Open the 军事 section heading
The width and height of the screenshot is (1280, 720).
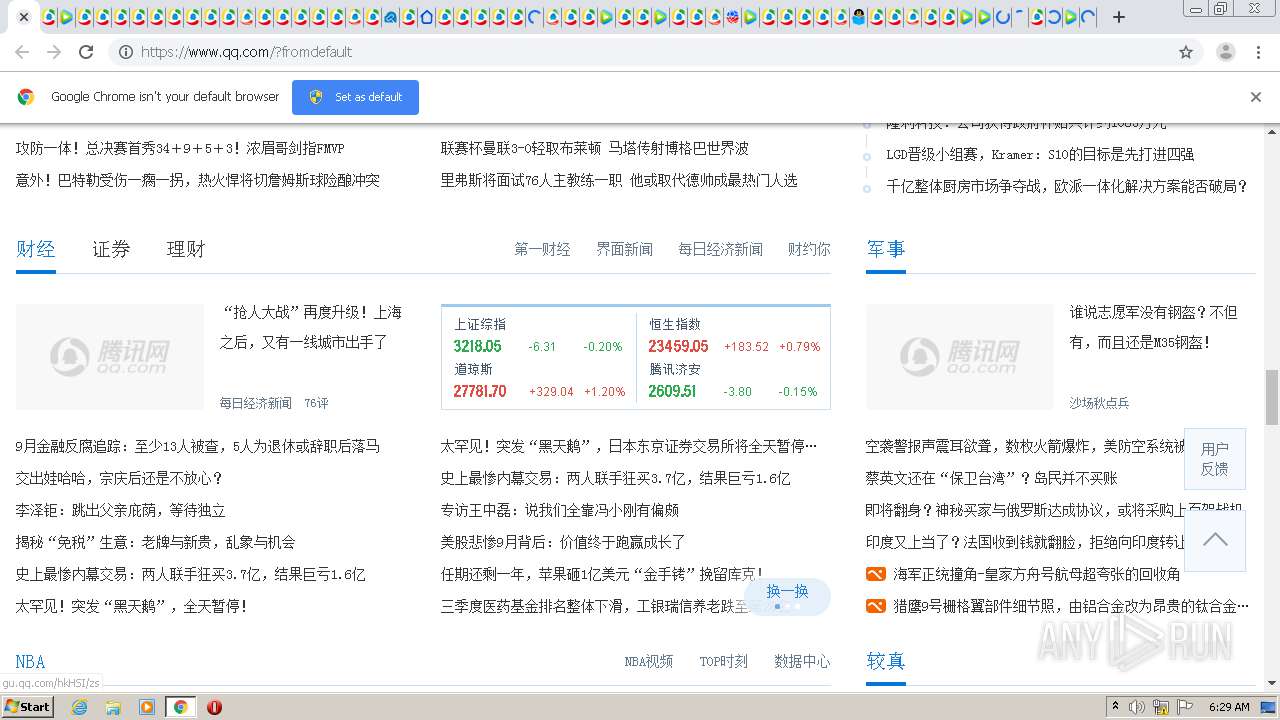(x=886, y=249)
